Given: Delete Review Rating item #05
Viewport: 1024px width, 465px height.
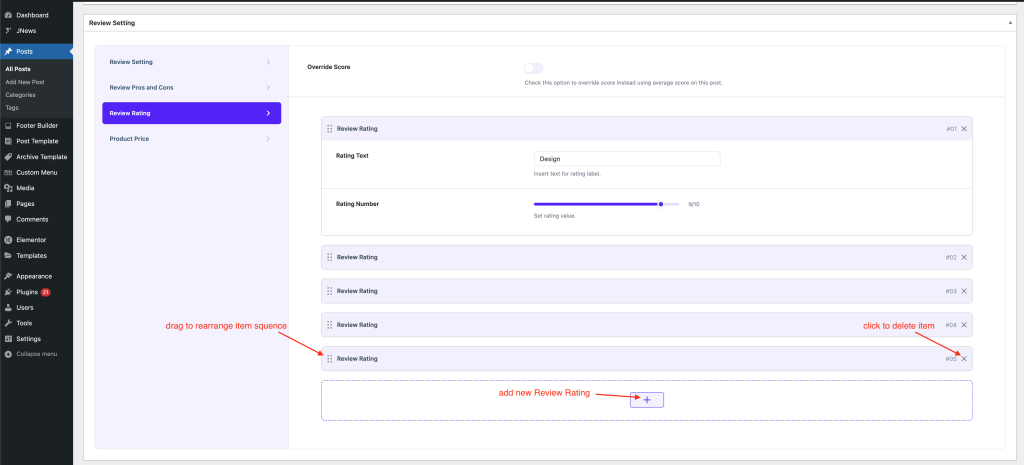Looking at the screenshot, I should (964, 358).
